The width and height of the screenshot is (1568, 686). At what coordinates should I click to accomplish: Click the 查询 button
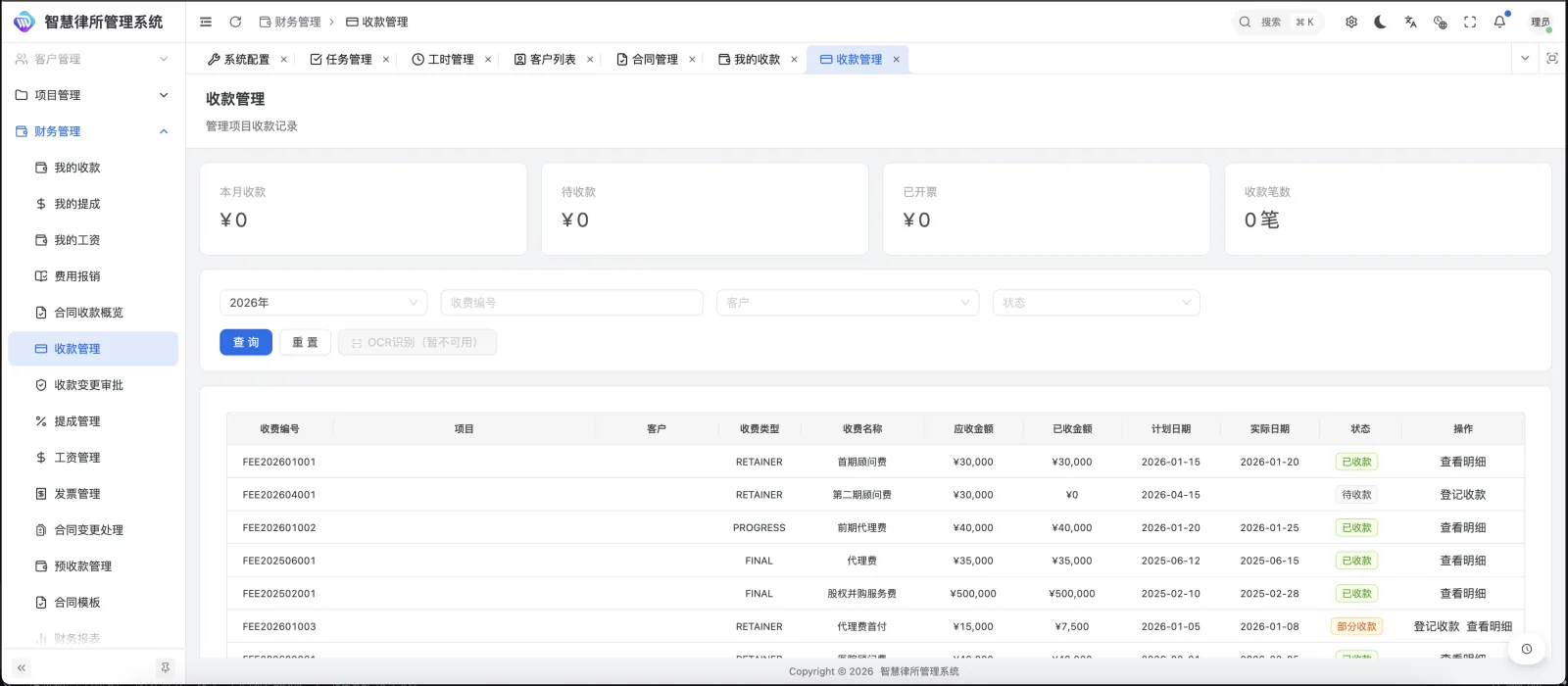(246, 342)
